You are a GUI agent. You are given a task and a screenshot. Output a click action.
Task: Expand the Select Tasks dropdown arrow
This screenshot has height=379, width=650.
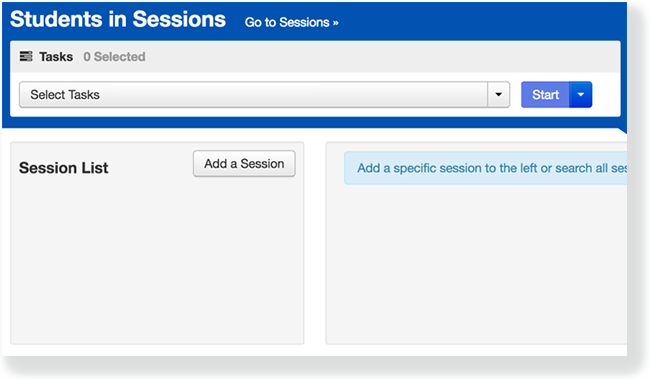499,95
